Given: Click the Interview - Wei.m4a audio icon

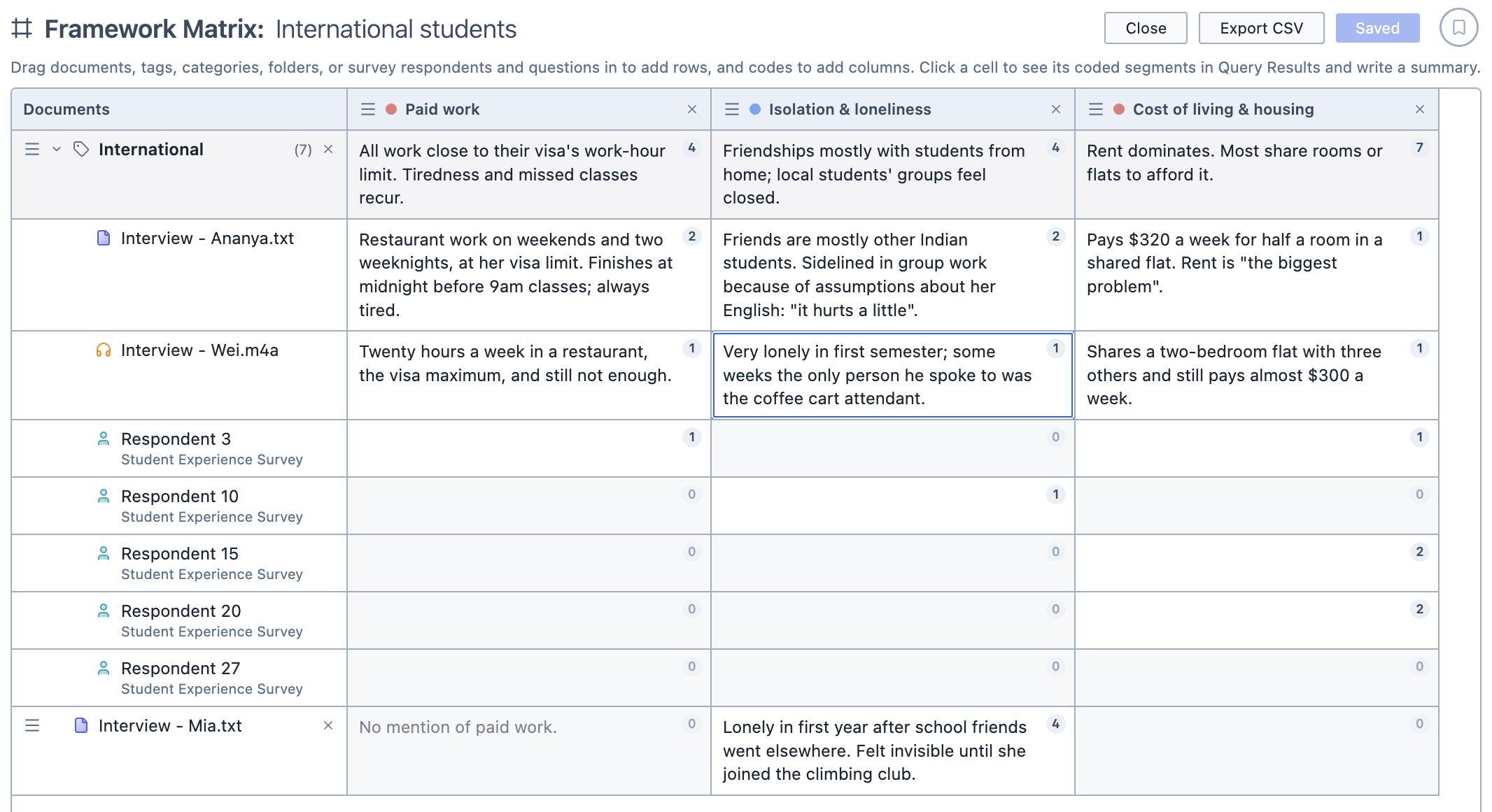Looking at the screenshot, I should coord(104,350).
